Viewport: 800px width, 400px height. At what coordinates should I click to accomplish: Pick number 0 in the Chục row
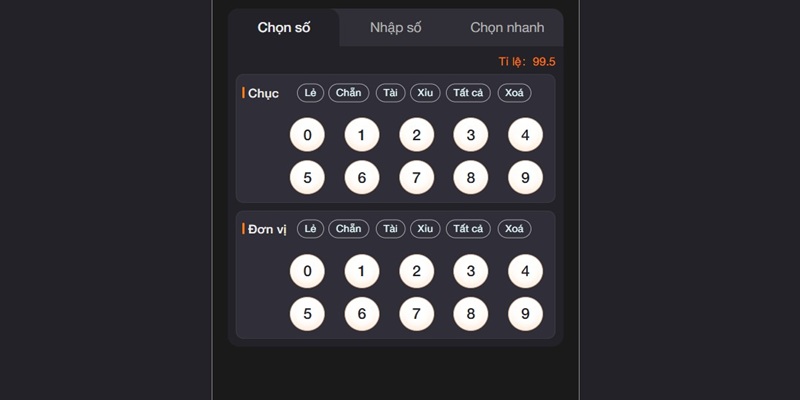click(307, 135)
